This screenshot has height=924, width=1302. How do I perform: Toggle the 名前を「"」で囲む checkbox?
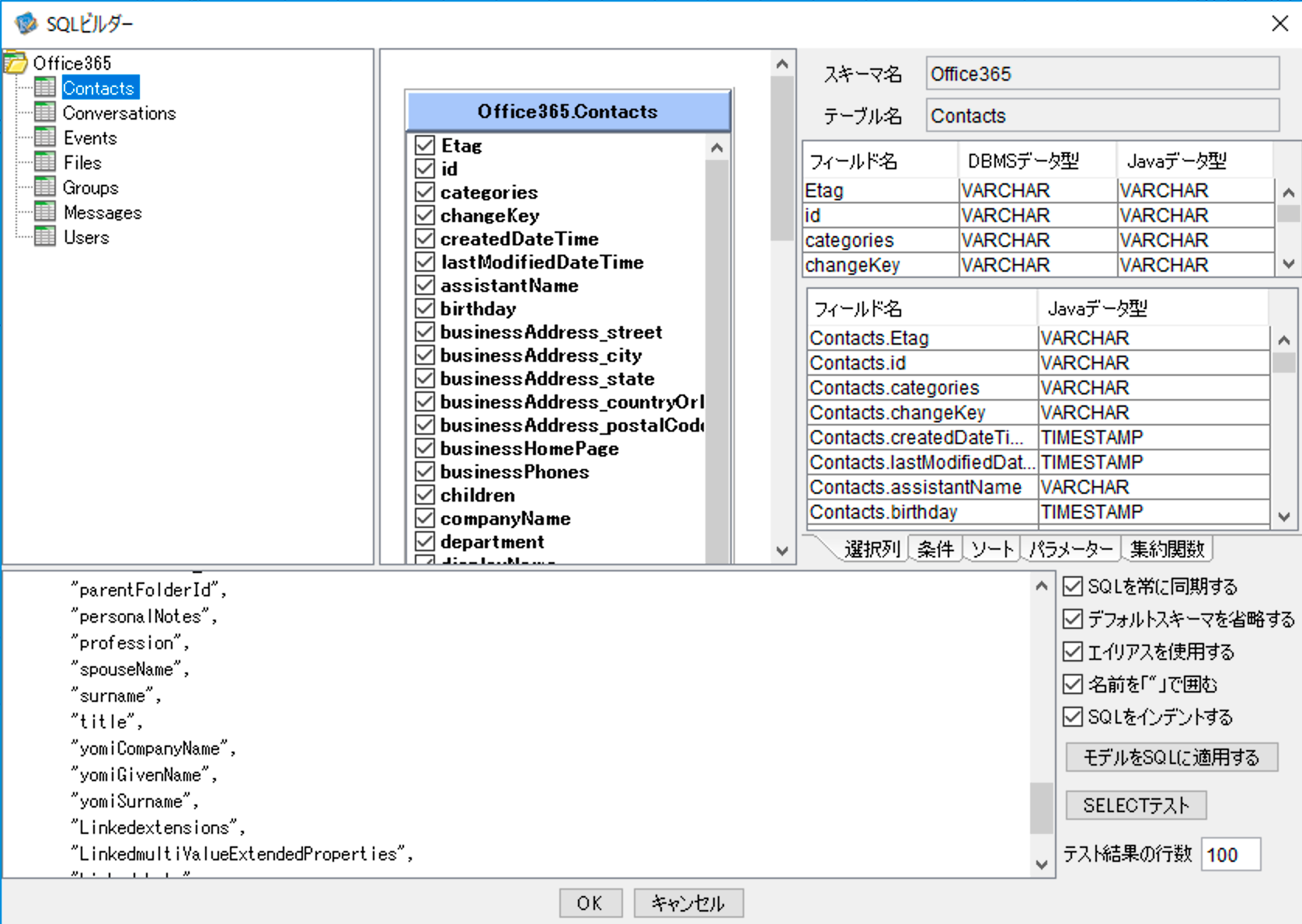click(1073, 684)
